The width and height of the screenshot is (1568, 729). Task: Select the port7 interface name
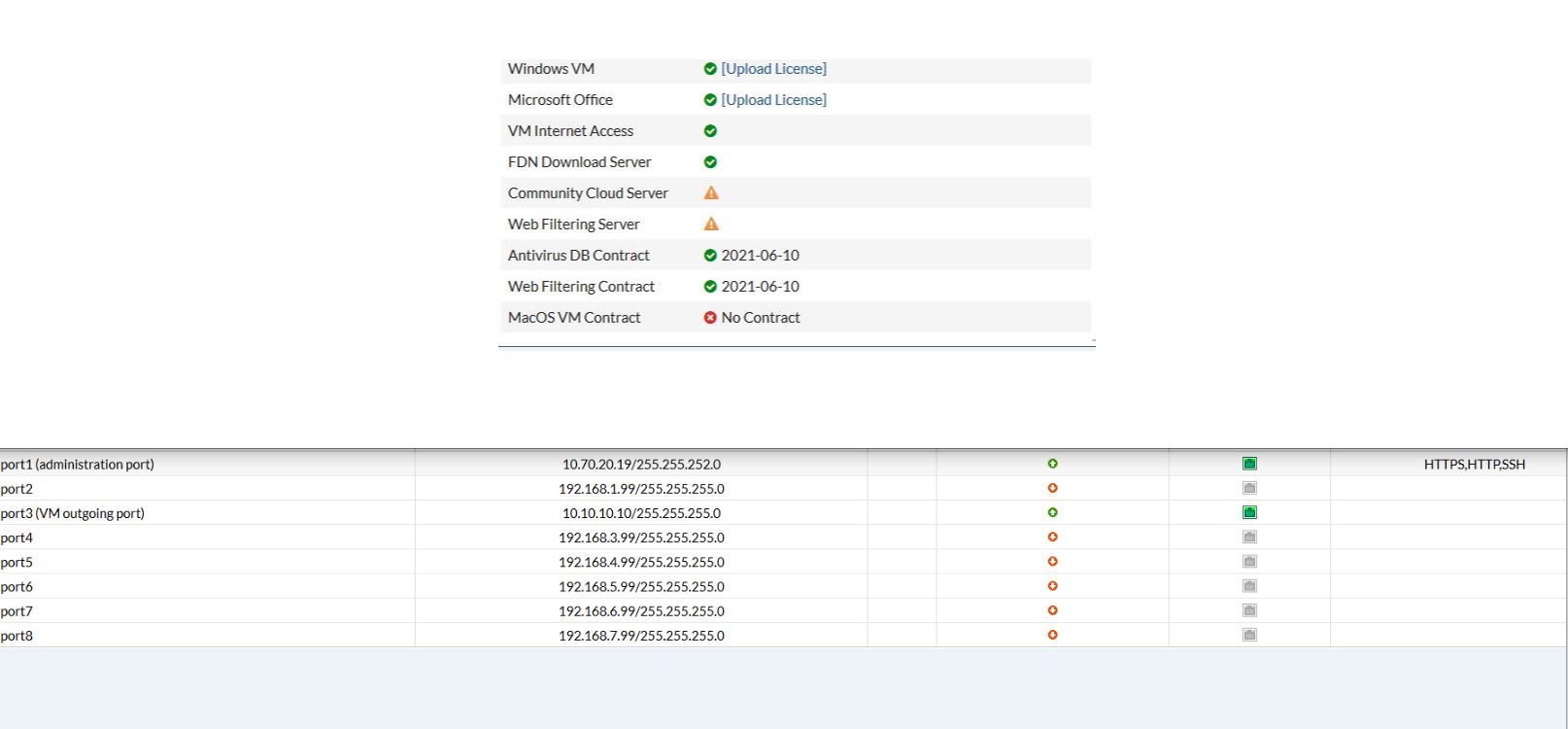(17, 611)
